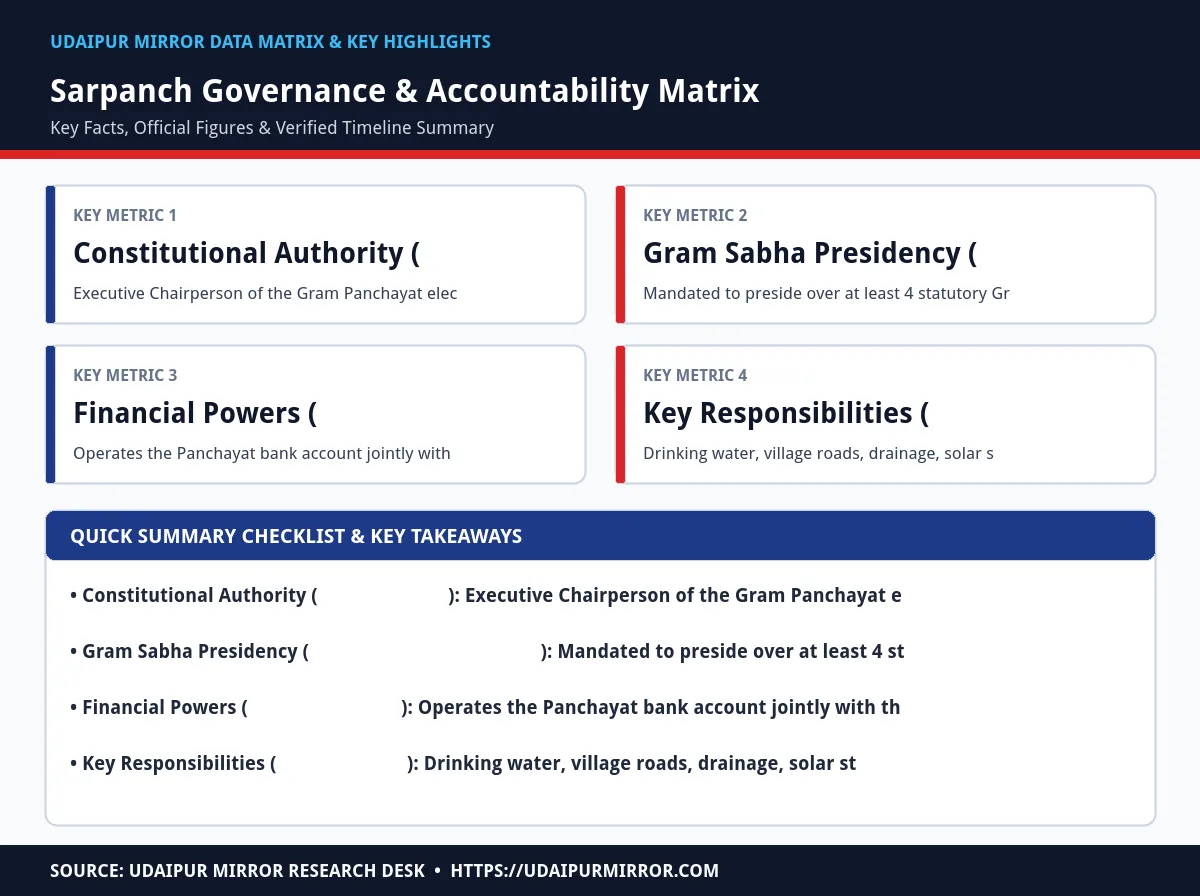Select the checklist bullet starting "Financial Powers"

485,707
